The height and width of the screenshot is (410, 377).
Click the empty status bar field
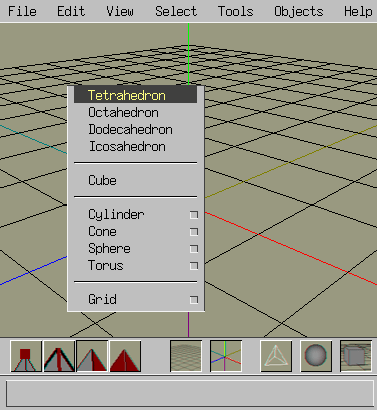[190, 393]
